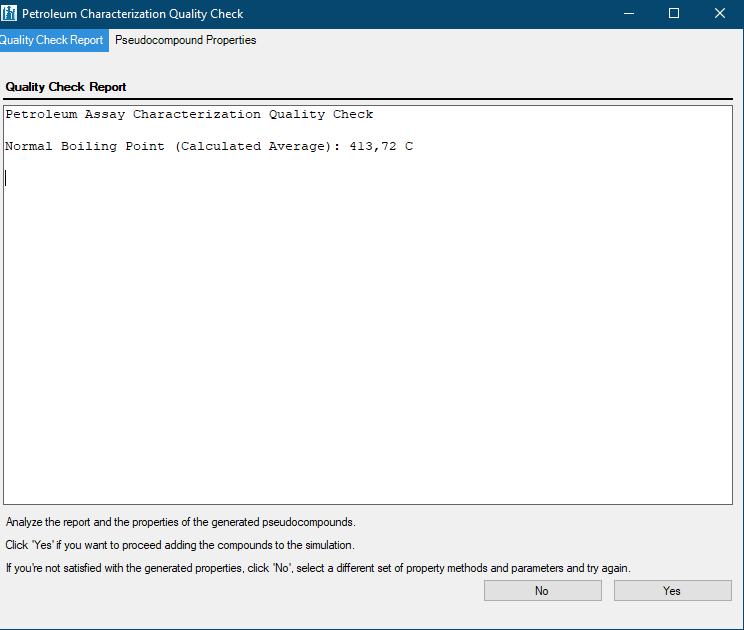This screenshot has width=744, height=630.
Task: Click inside the quality check report text area
Action: pos(368,305)
